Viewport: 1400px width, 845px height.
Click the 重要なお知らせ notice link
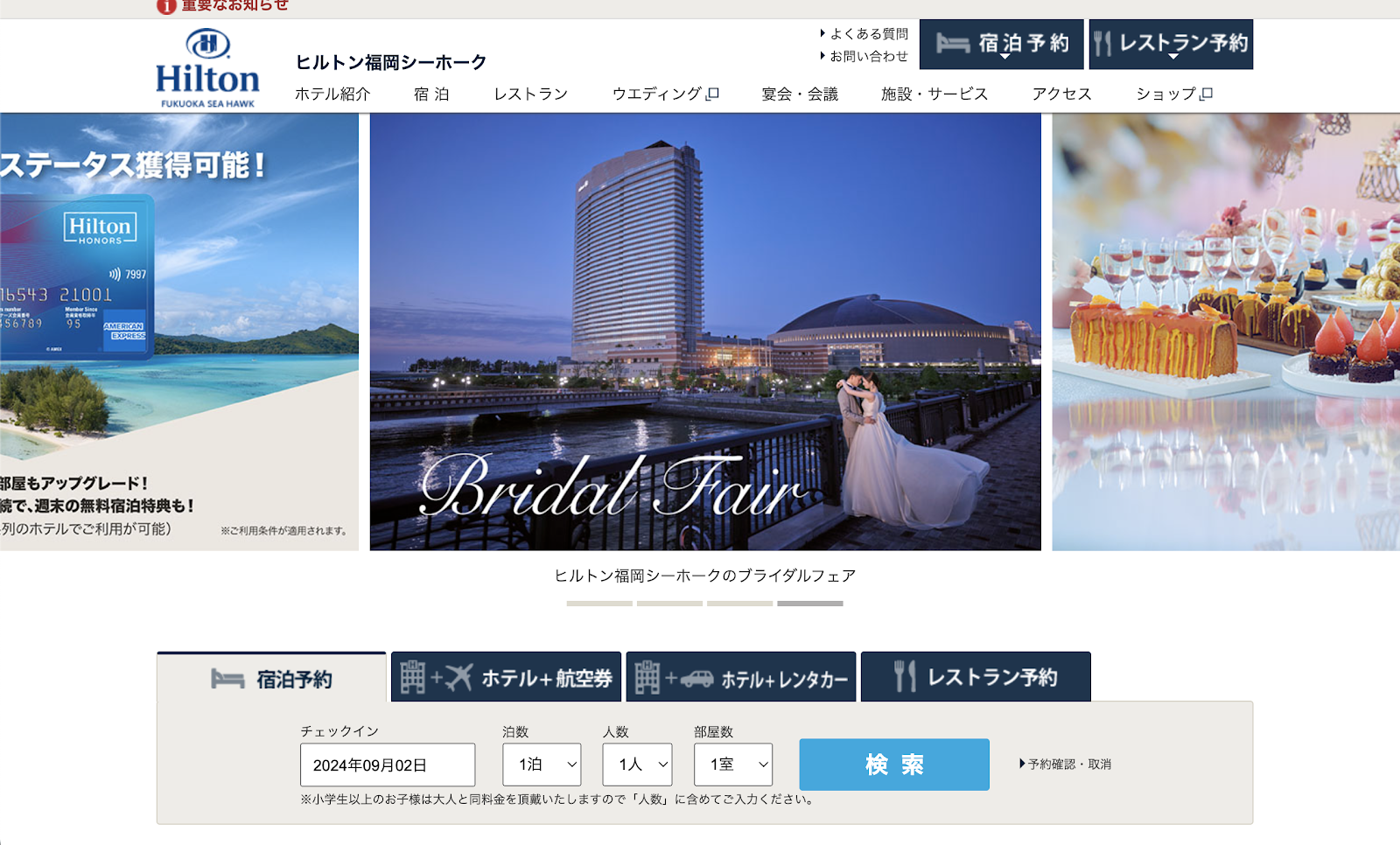[x=234, y=5]
